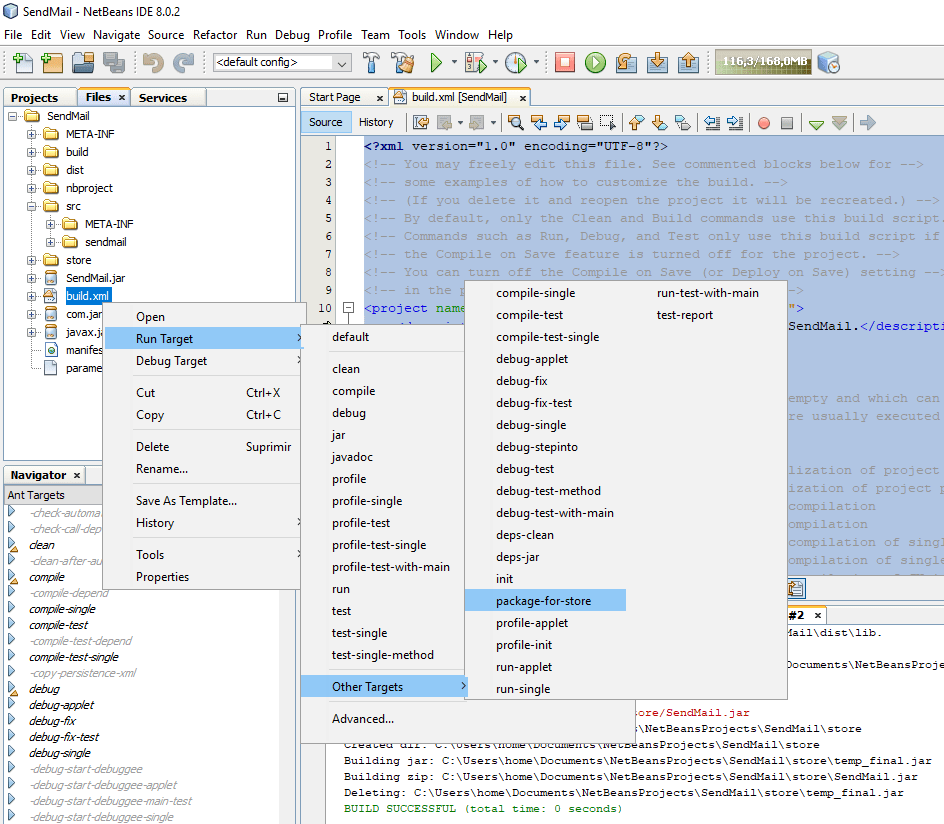Click the Debug Project toolbar icon
The width and height of the screenshot is (944, 824).
(x=477, y=62)
